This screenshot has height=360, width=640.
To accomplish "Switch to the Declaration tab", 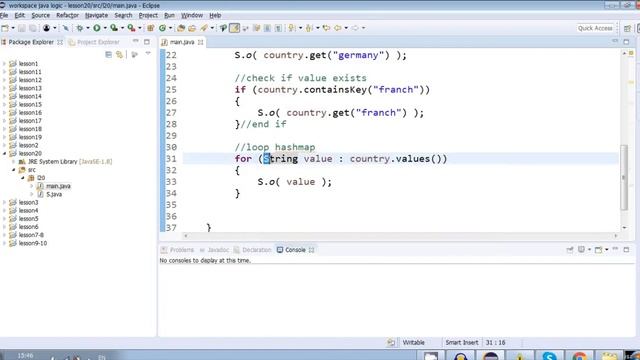I will (x=253, y=250).
